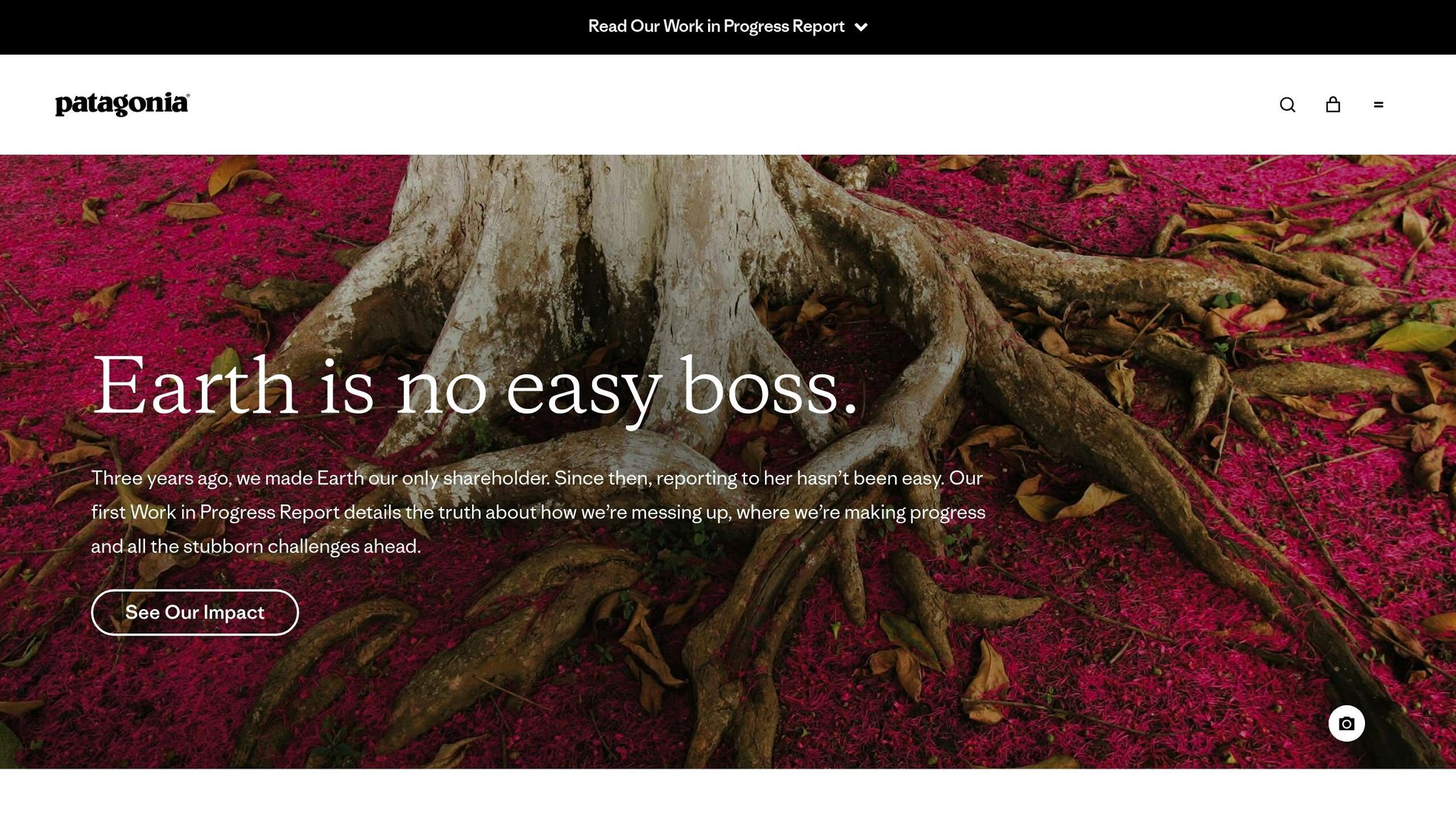Open the hamburger navigation menu

pyautogui.click(x=1379, y=105)
